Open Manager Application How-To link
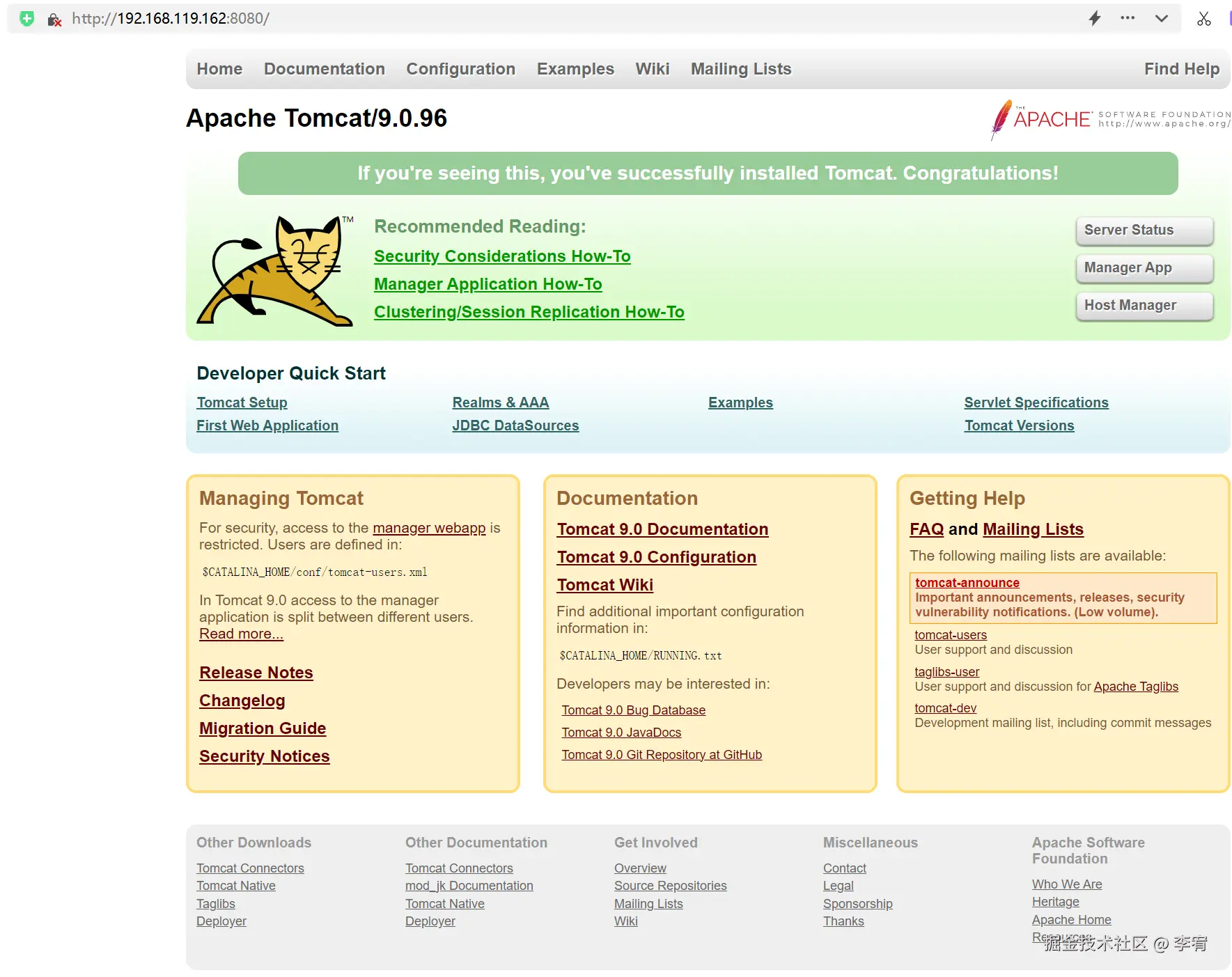The image size is (1232, 977). (x=488, y=284)
